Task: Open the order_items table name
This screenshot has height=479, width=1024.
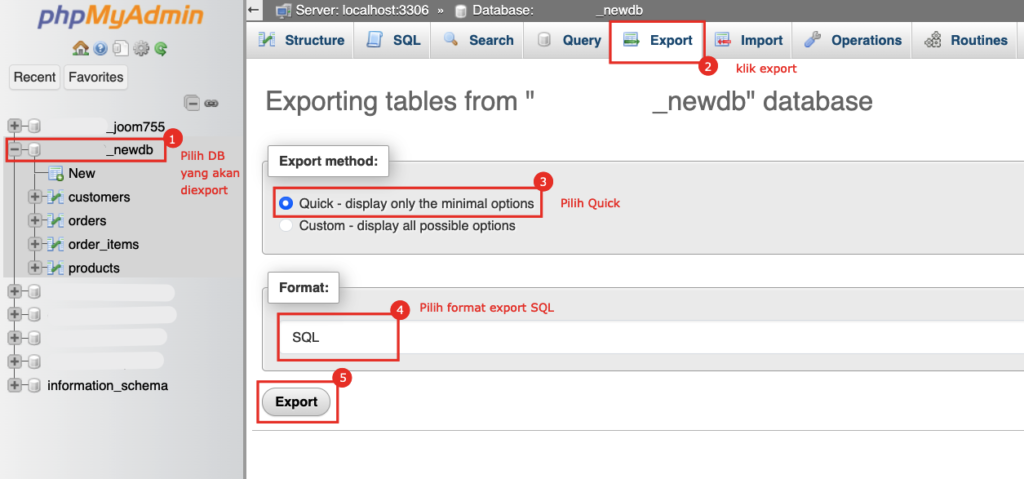Action: click(104, 244)
